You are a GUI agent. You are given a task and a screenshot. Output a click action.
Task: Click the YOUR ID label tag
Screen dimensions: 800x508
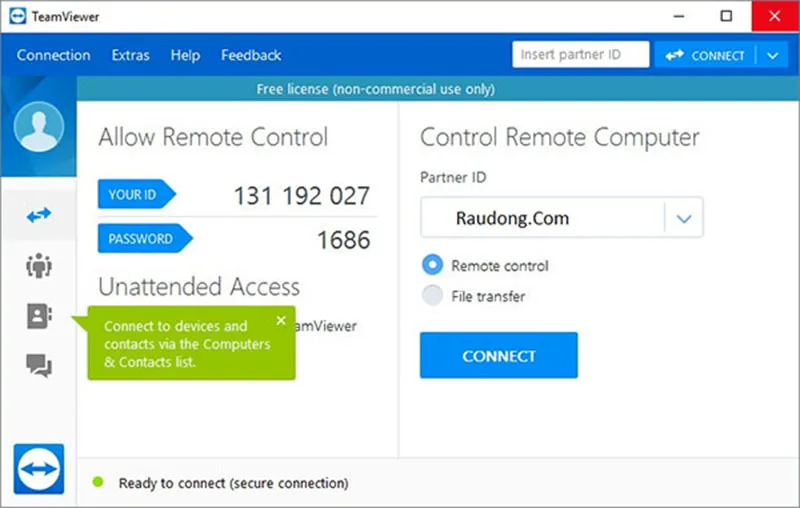tap(136, 194)
